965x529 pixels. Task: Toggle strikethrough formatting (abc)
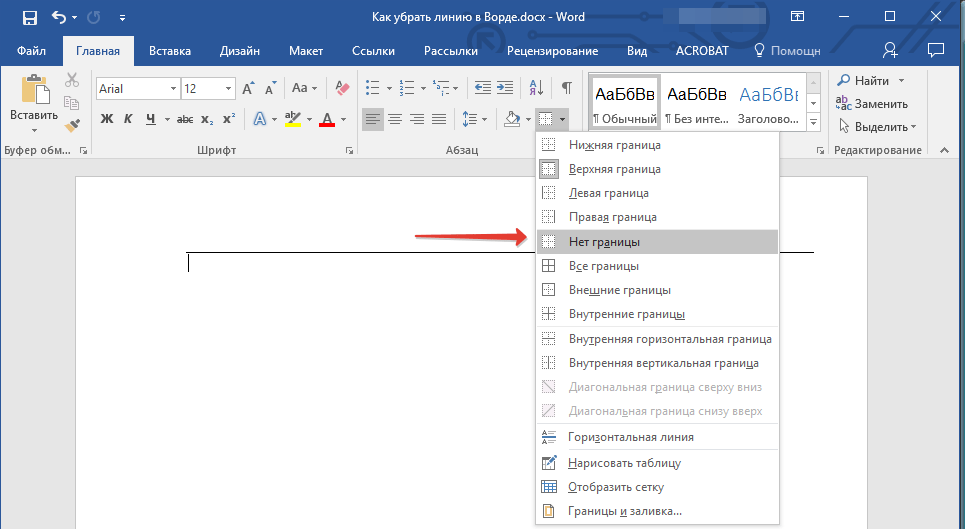[185, 120]
